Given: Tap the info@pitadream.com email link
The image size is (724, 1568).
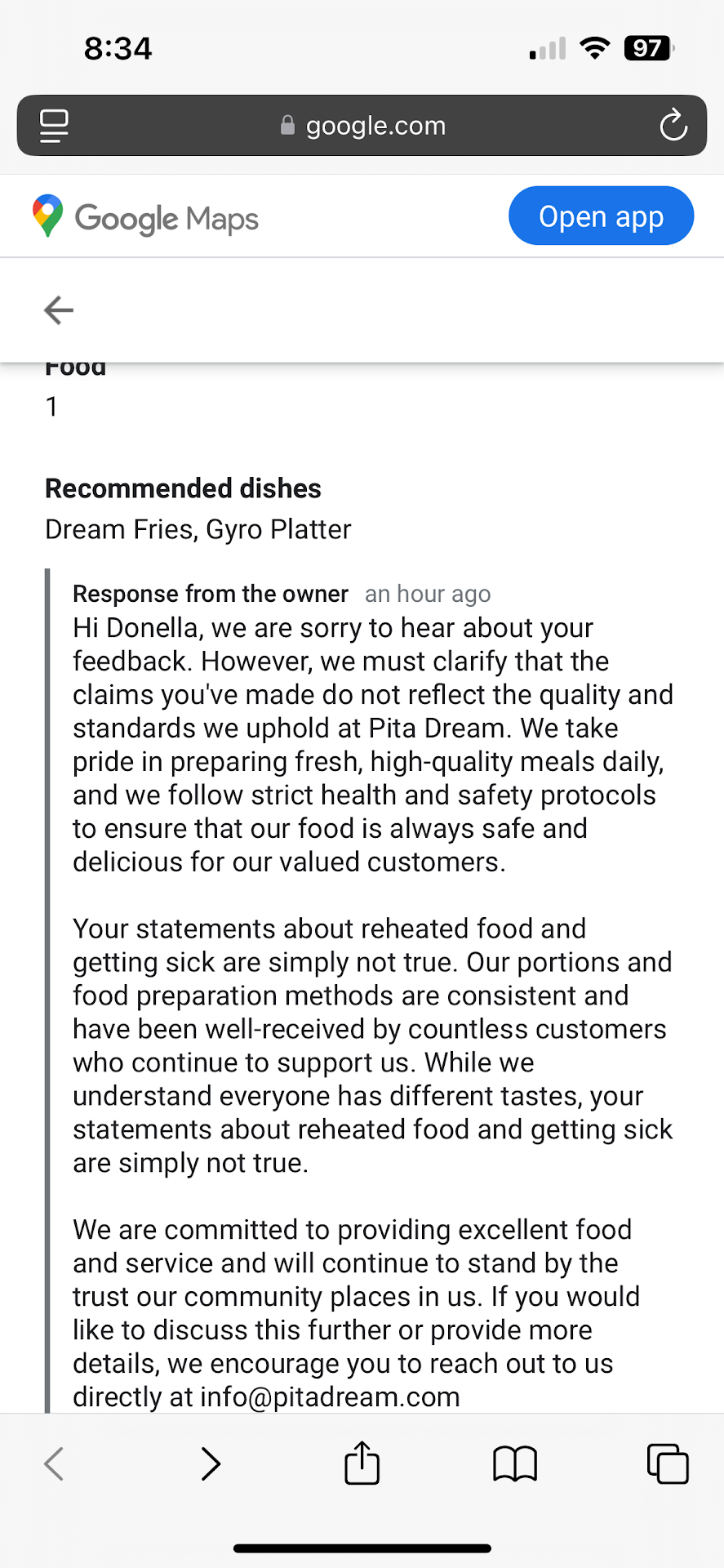Looking at the screenshot, I should point(330,1397).
